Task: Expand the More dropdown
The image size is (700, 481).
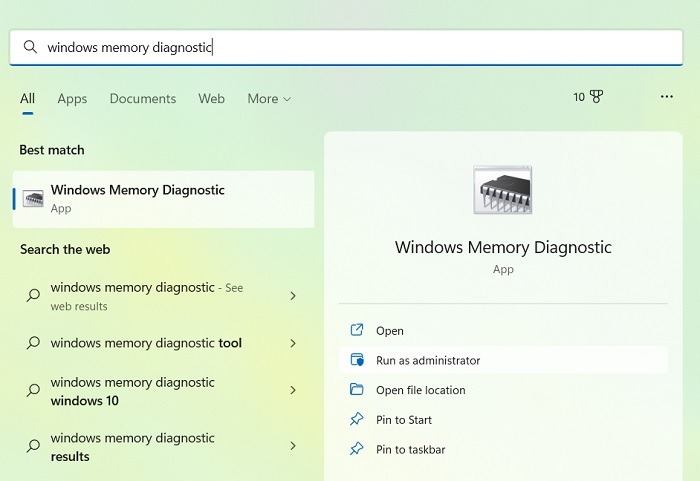Action: (x=269, y=99)
